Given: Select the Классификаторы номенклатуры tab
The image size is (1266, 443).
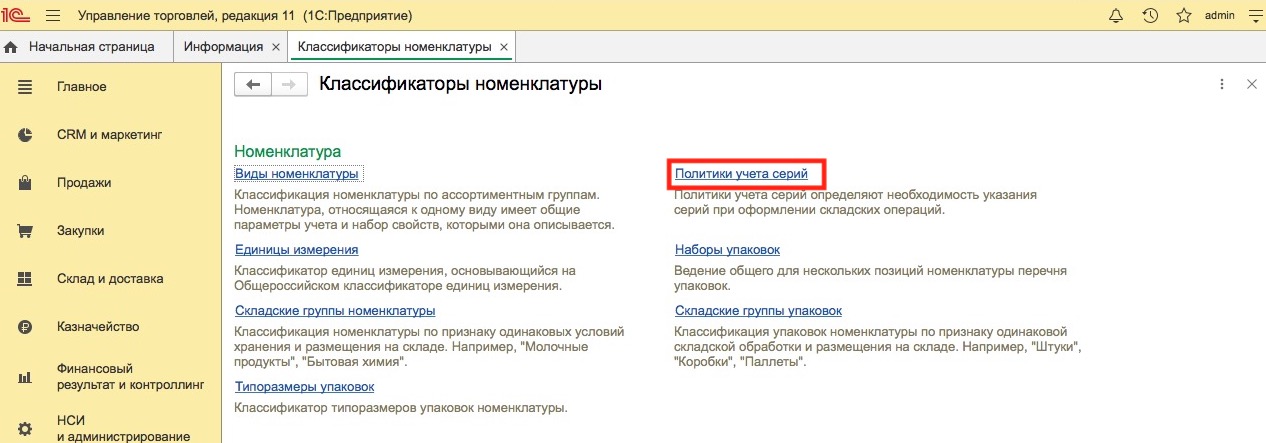Looking at the screenshot, I should (x=394, y=47).
